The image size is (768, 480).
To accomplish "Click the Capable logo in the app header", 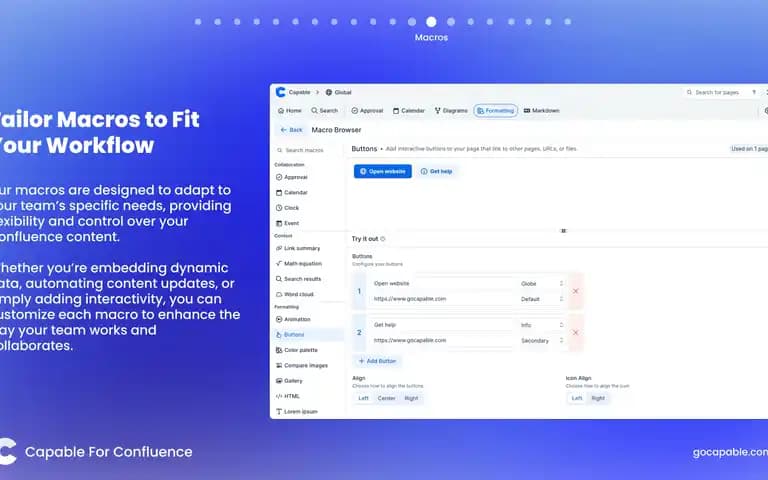I will [281, 92].
